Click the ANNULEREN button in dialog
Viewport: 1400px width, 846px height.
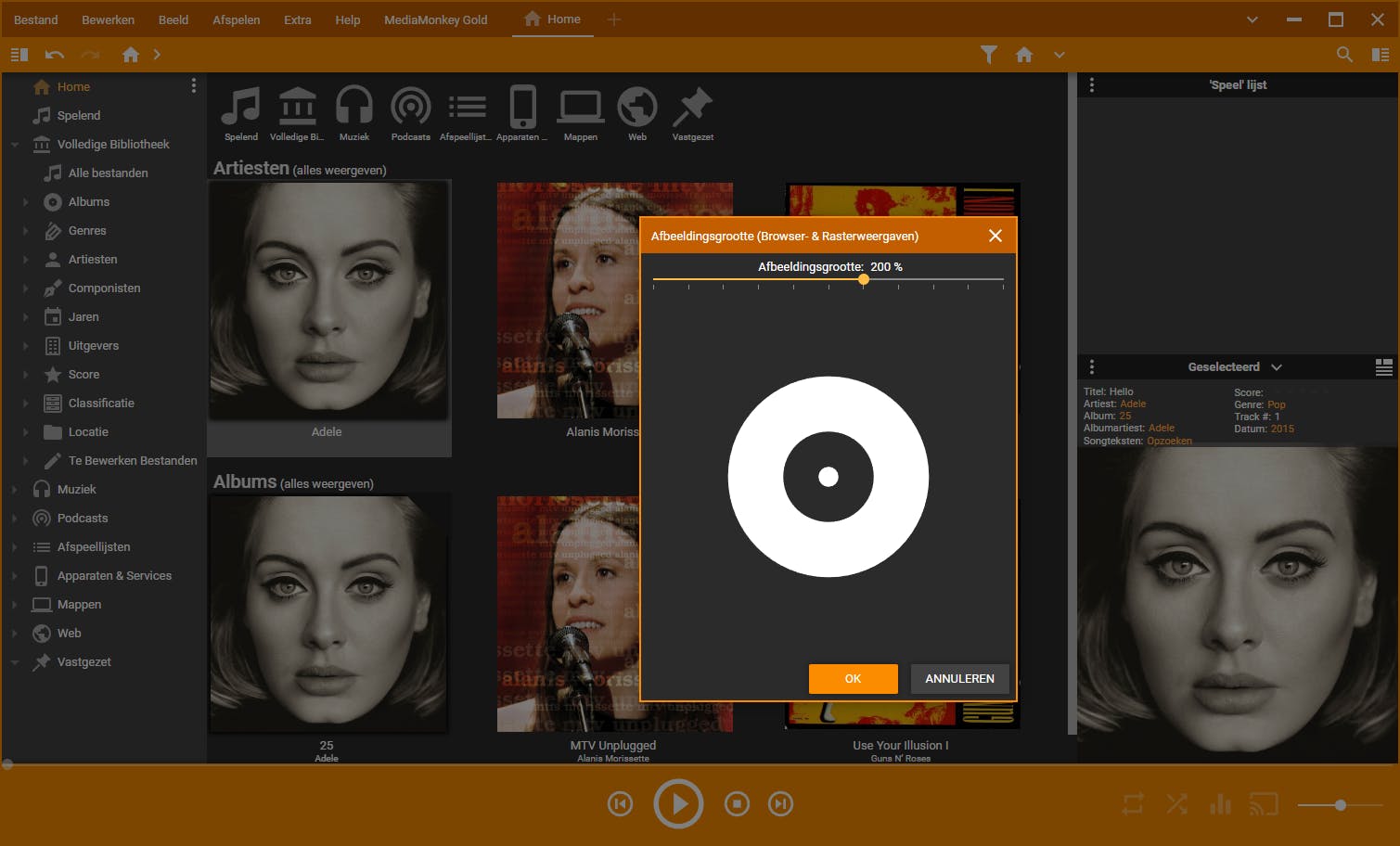click(x=959, y=679)
